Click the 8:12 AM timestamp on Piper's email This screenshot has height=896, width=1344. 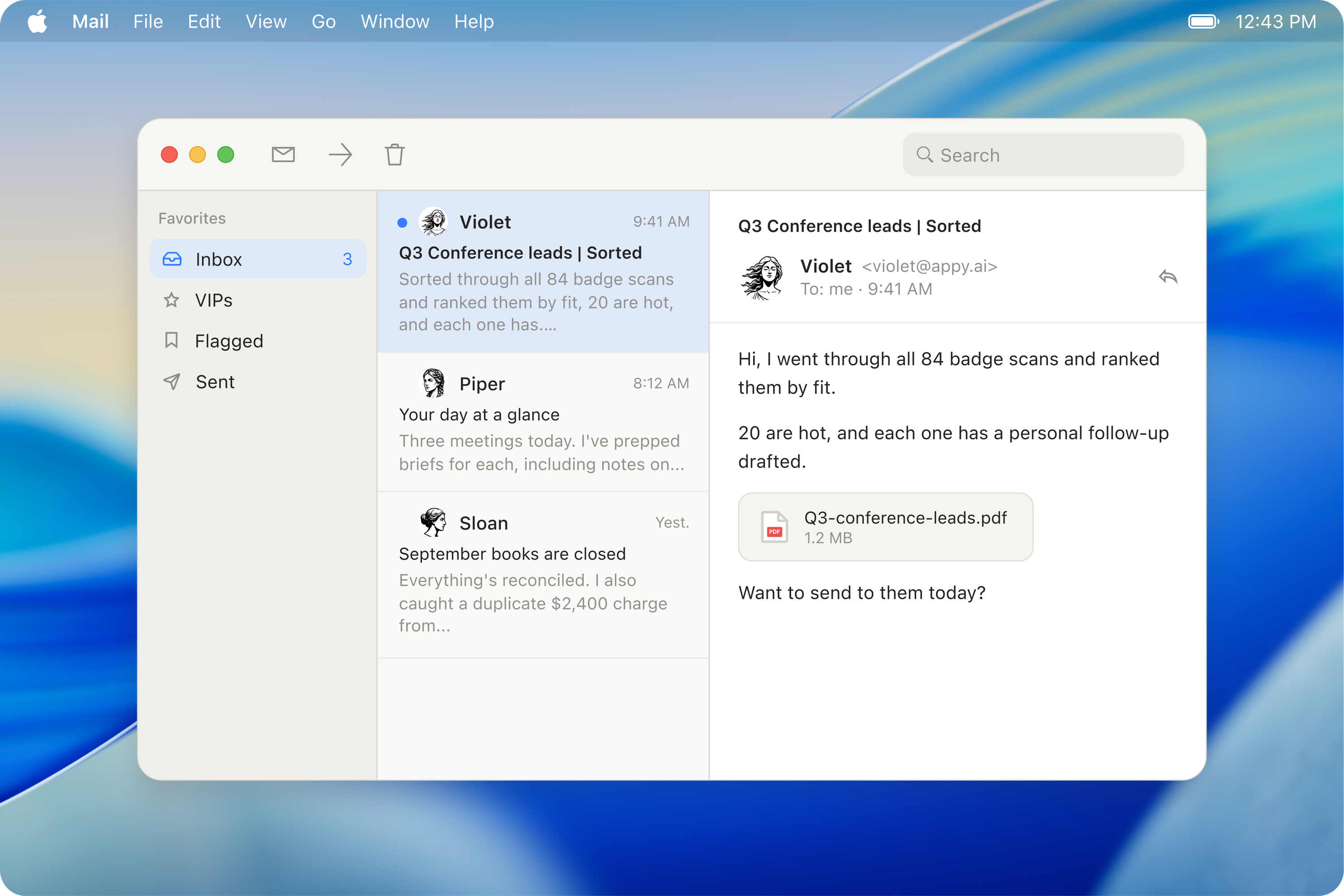[x=661, y=383]
